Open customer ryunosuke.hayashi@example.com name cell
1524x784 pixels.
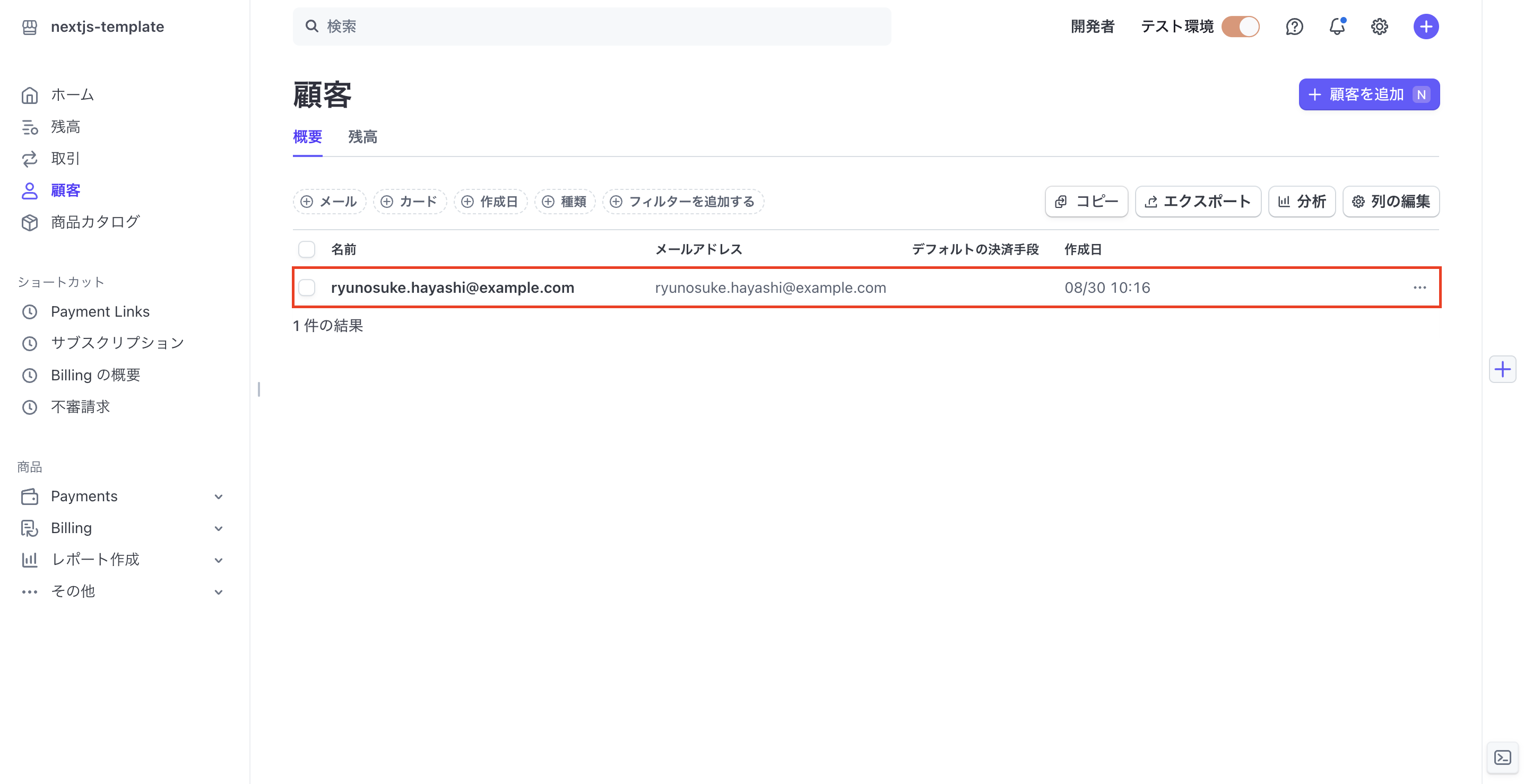pyautogui.click(x=452, y=288)
